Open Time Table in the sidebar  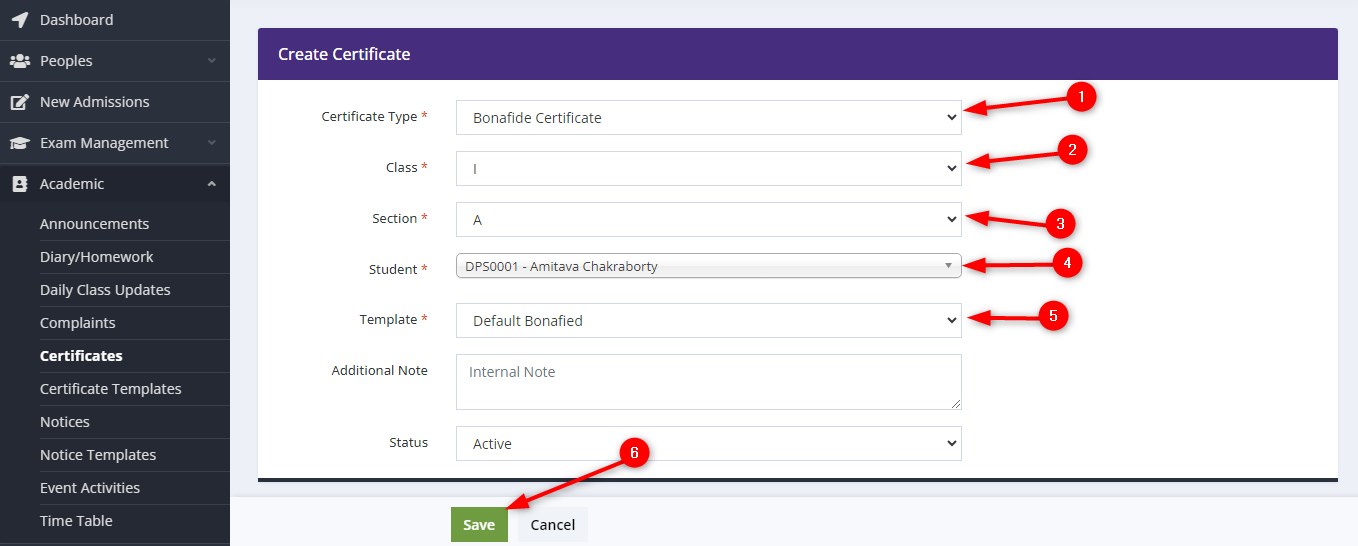(76, 521)
